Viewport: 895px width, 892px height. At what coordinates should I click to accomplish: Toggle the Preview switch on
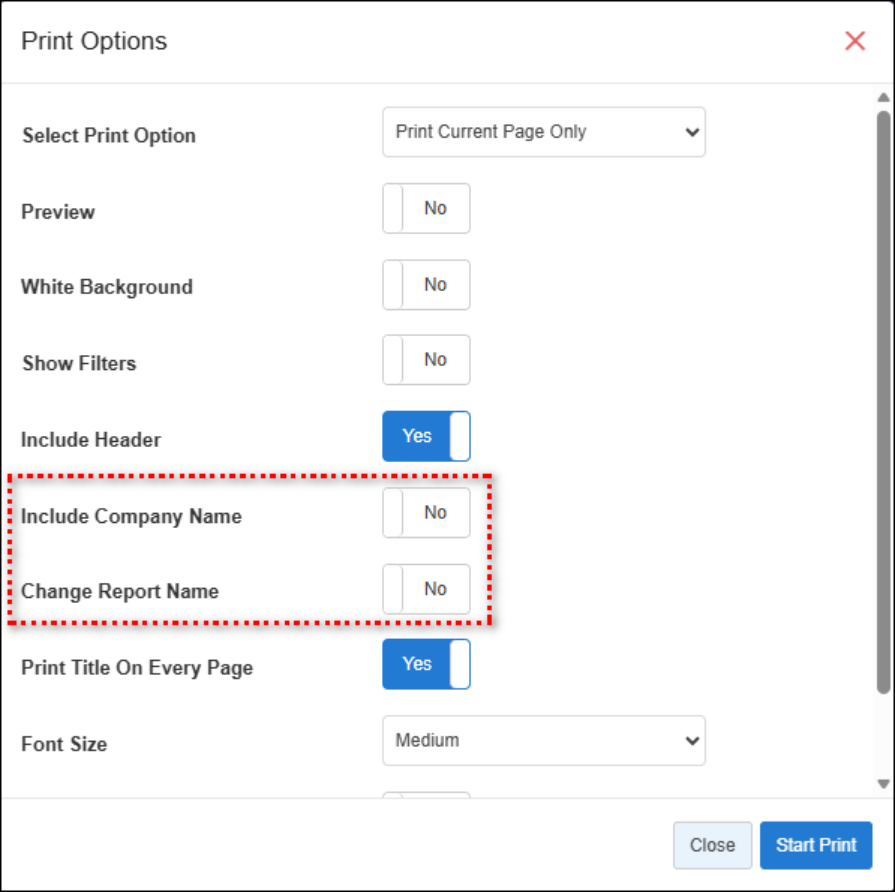click(x=426, y=209)
